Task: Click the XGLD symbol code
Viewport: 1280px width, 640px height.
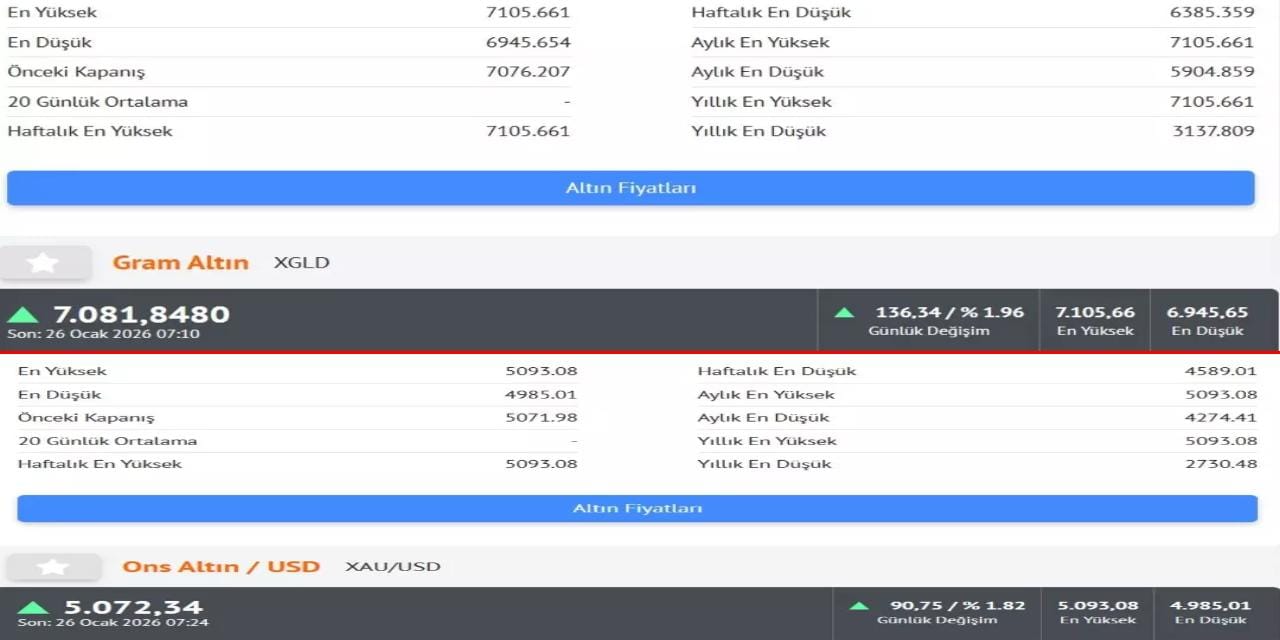Action: coord(301,263)
